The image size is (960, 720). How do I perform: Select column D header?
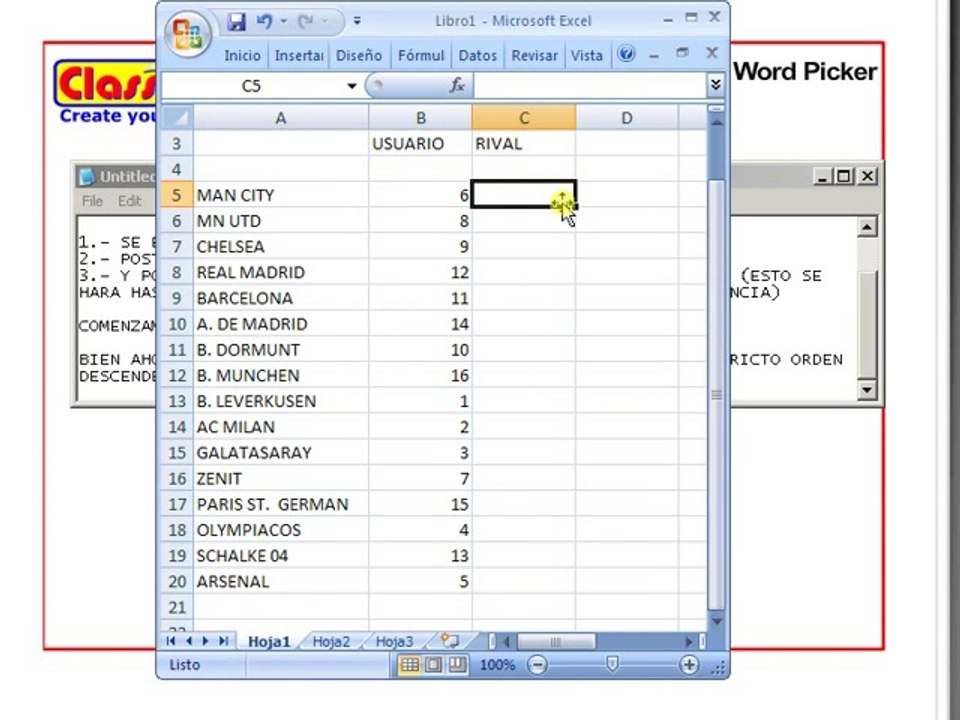[x=627, y=118]
